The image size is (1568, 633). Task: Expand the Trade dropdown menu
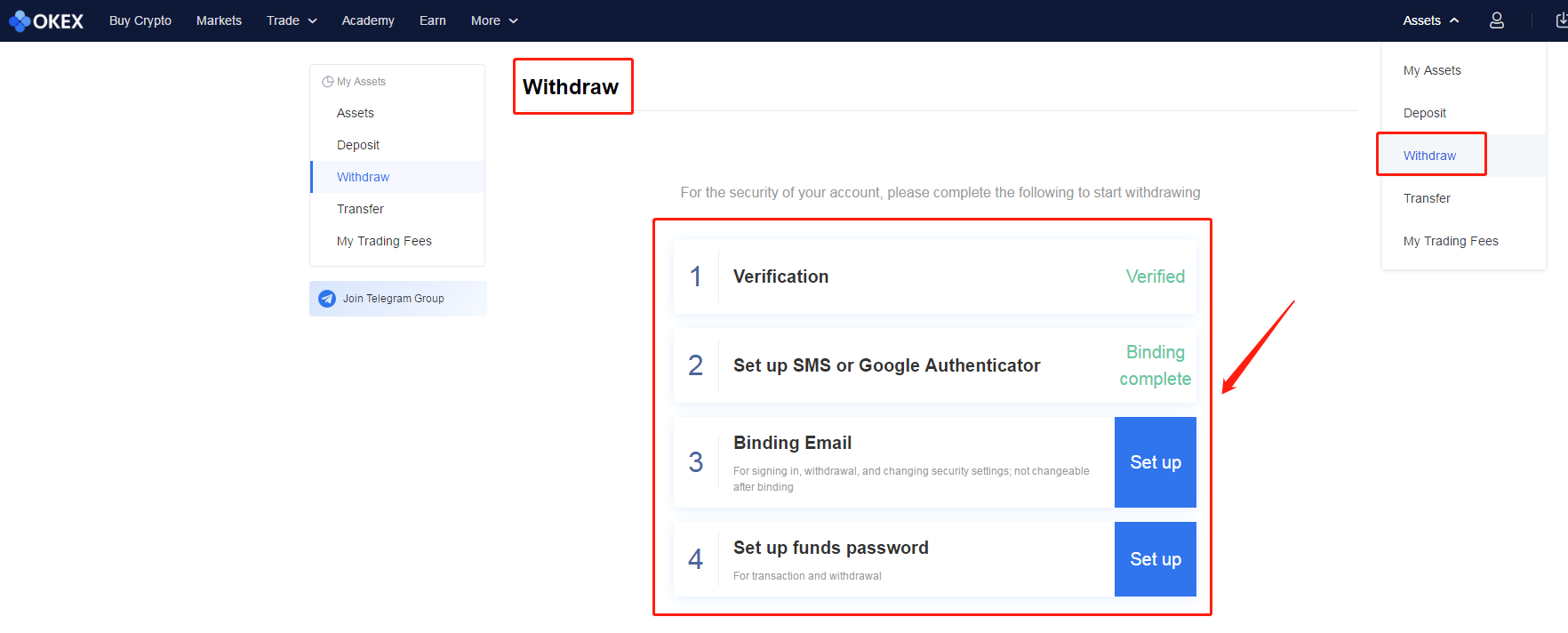[x=292, y=20]
